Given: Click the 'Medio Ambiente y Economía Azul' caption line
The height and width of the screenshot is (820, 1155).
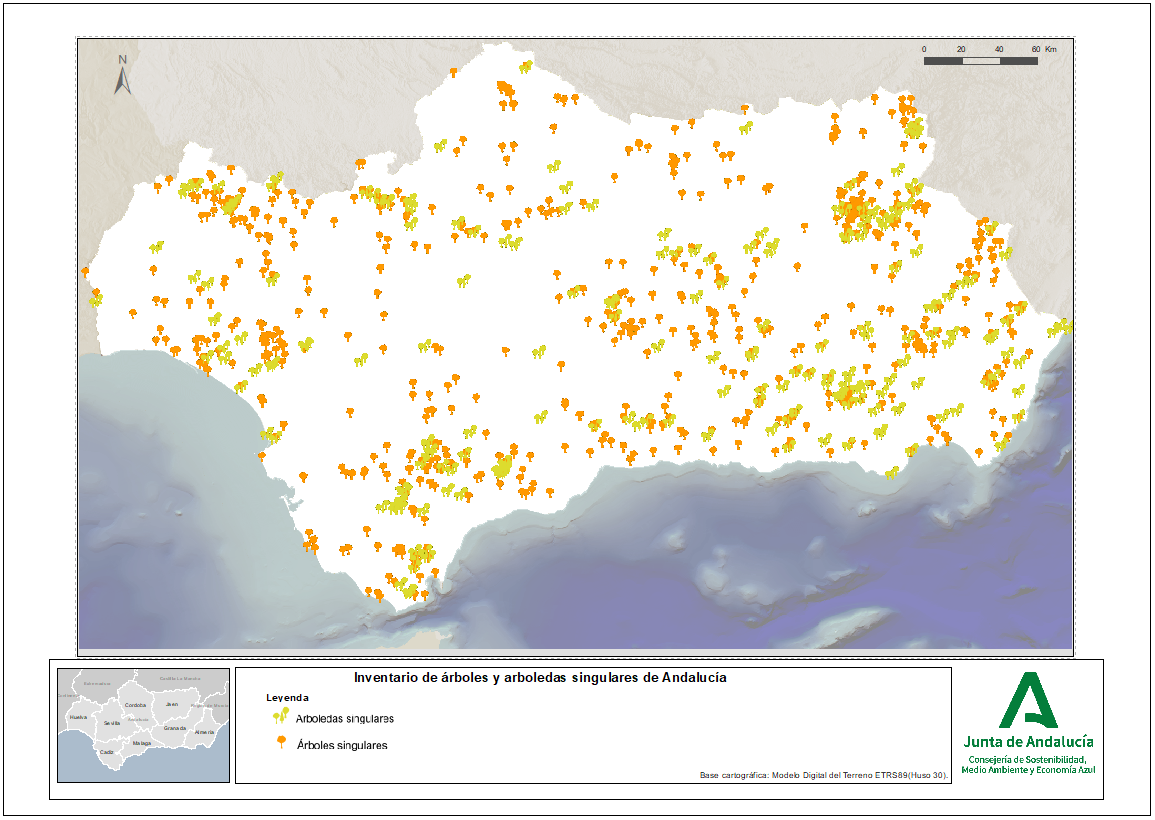Looking at the screenshot, I should click(x=1028, y=770).
